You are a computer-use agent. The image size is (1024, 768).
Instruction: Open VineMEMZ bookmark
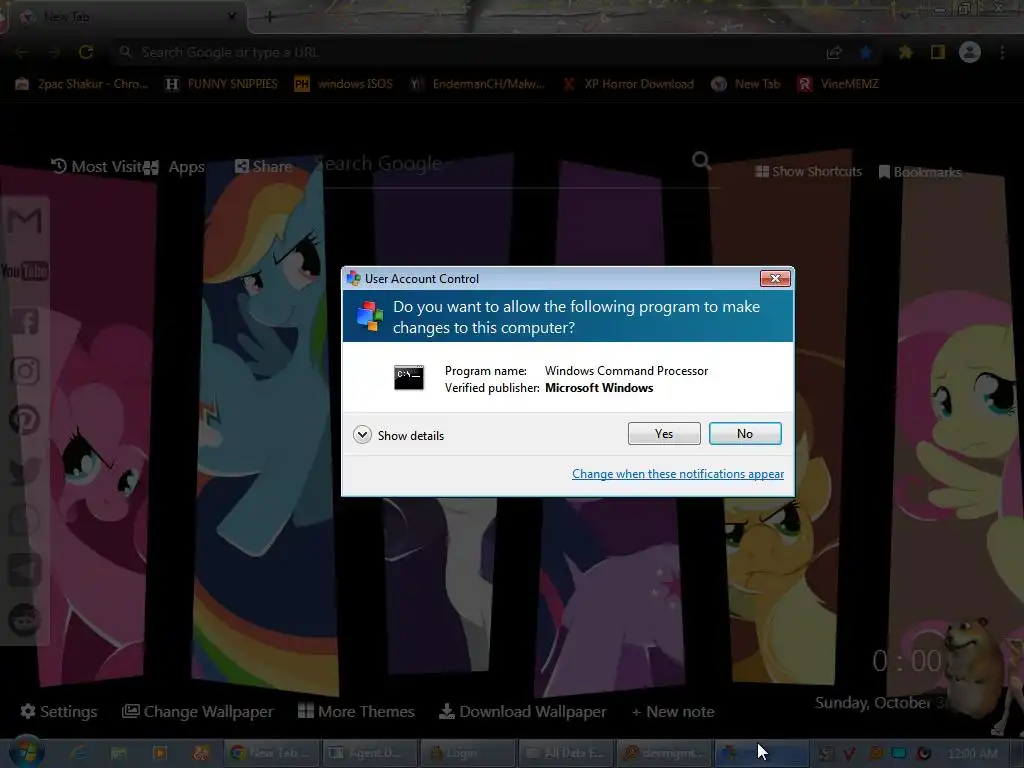(839, 84)
